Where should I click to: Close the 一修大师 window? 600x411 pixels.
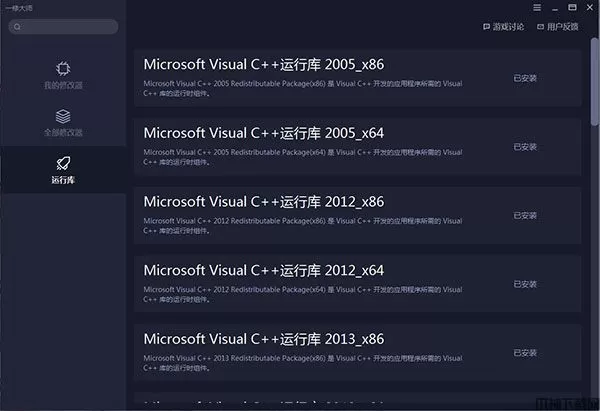(x=590, y=7)
